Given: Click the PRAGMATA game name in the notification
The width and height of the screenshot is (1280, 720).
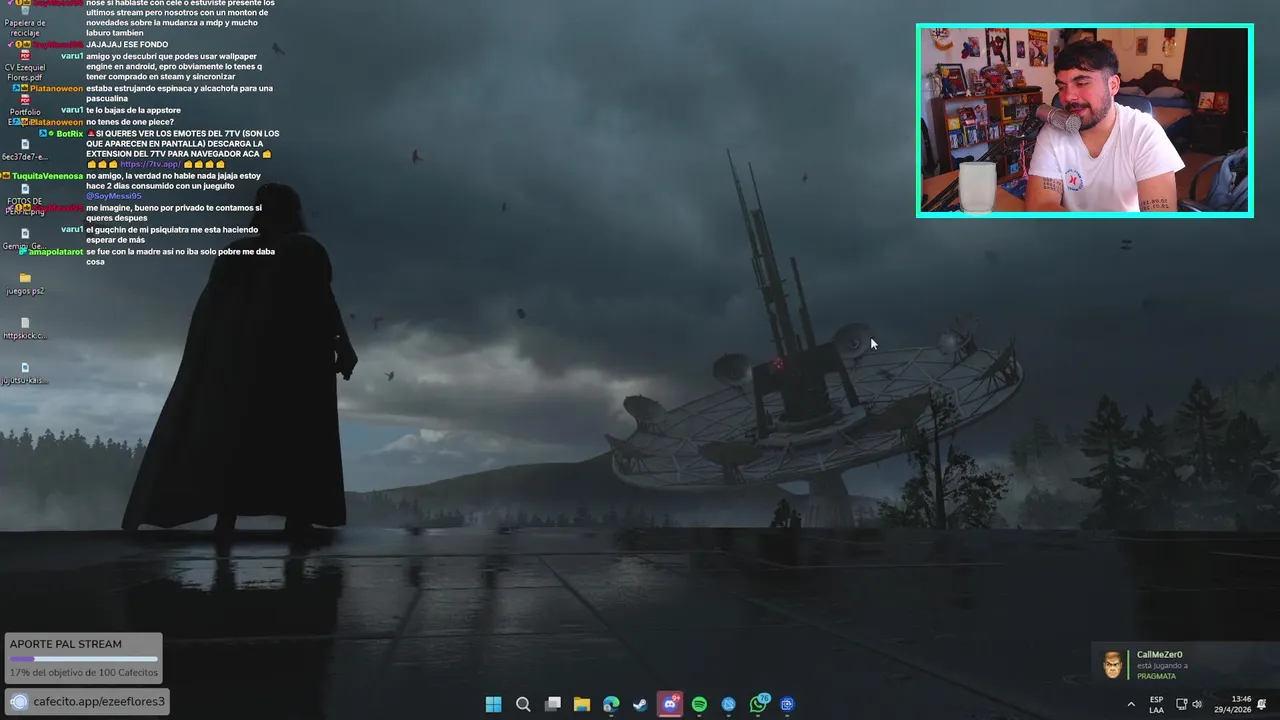Looking at the screenshot, I should pos(1157,677).
